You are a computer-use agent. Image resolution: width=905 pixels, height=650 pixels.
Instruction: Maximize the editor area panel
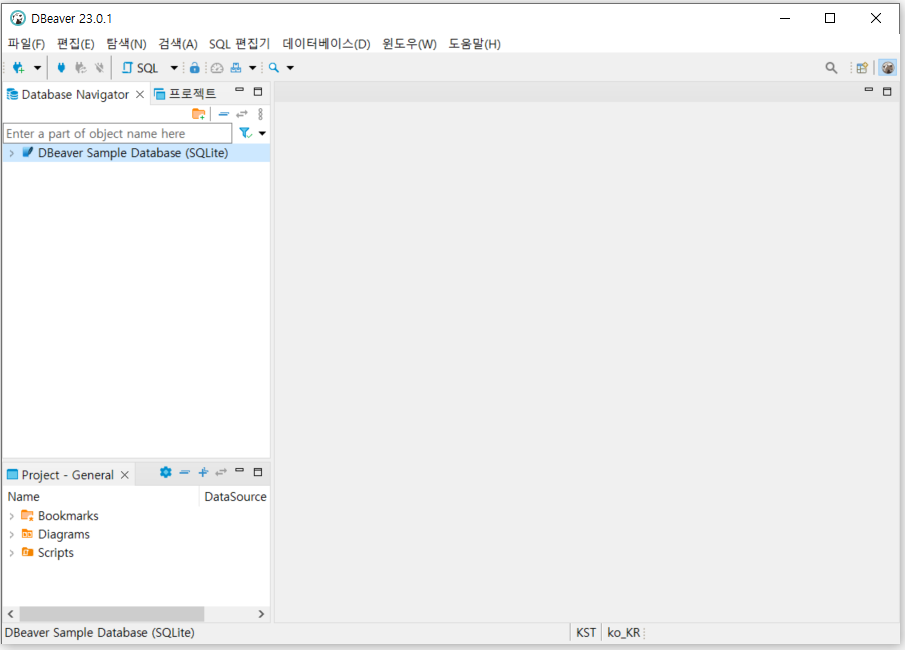point(887,91)
